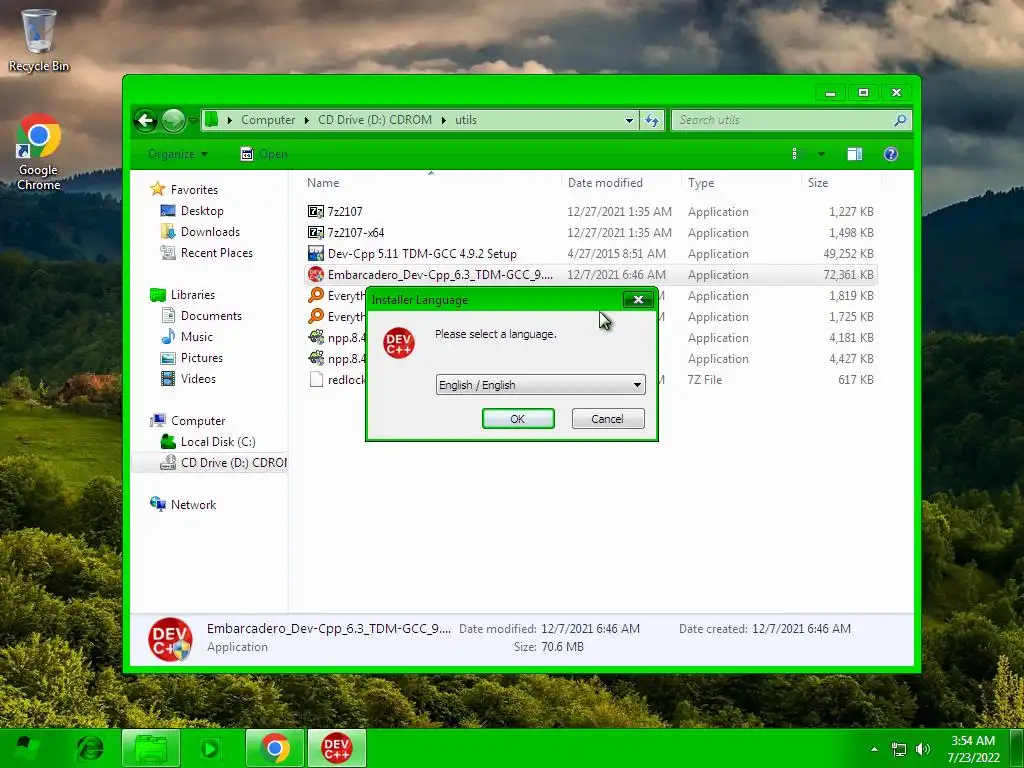This screenshot has width=1024, height=768.
Task: Open the Music library
Action: [x=197, y=337]
